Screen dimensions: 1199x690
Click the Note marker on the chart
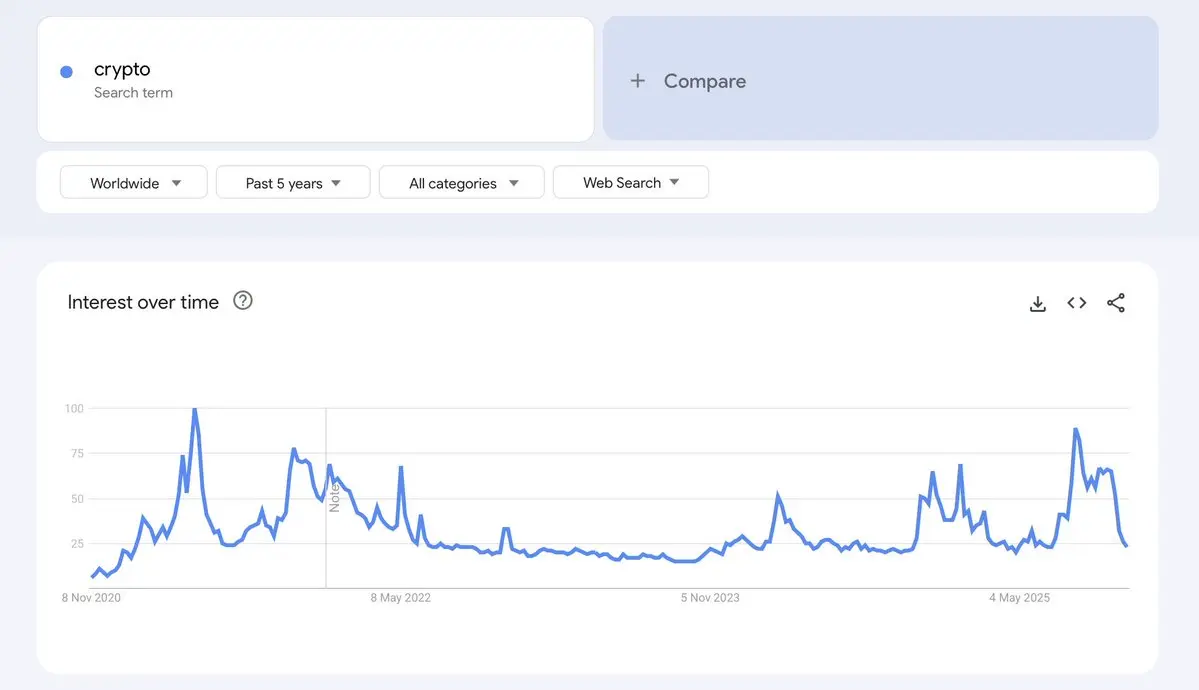(x=334, y=496)
